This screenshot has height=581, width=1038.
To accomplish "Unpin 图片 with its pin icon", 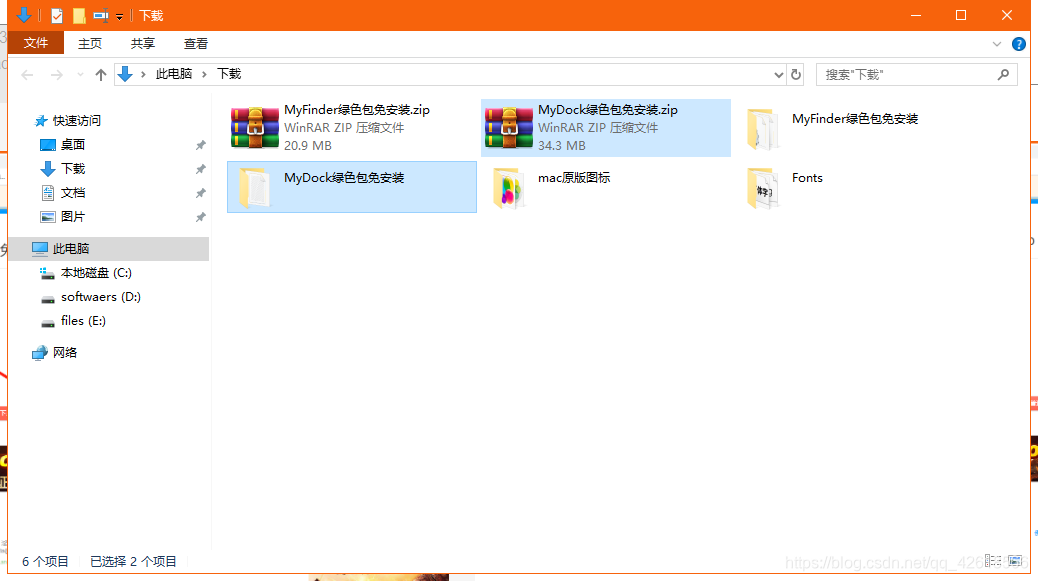I will coord(201,217).
